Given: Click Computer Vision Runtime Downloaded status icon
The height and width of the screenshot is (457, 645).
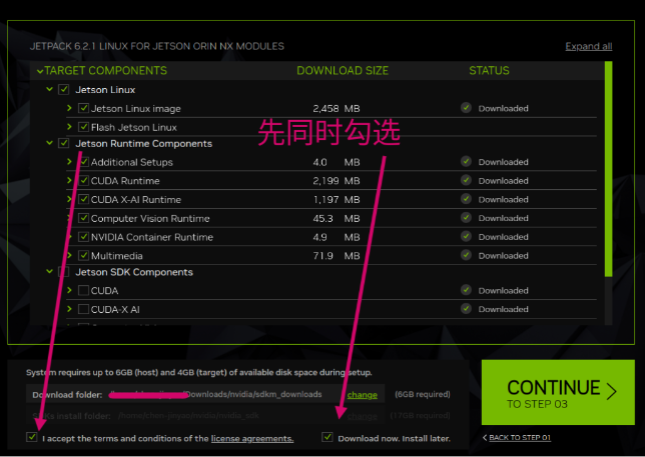Looking at the screenshot, I should [466, 218].
